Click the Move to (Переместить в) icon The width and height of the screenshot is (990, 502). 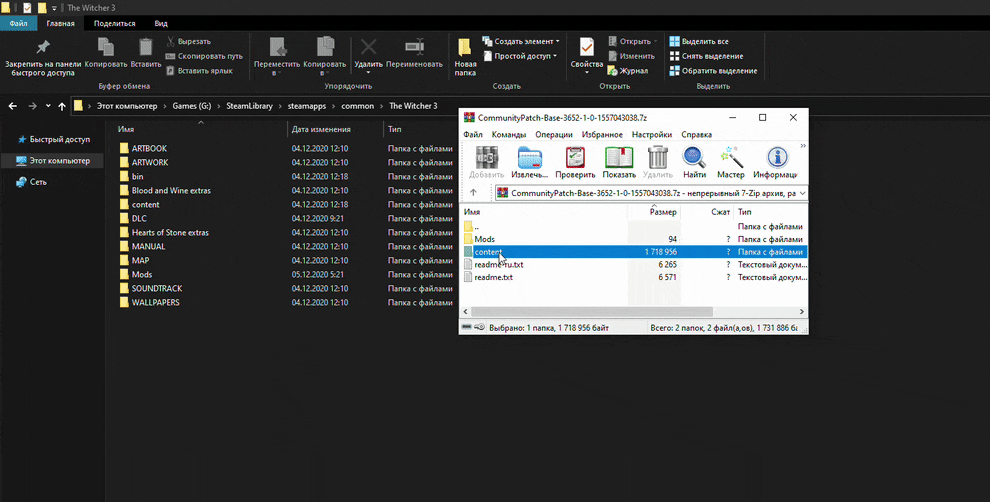pyautogui.click(x=277, y=47)
